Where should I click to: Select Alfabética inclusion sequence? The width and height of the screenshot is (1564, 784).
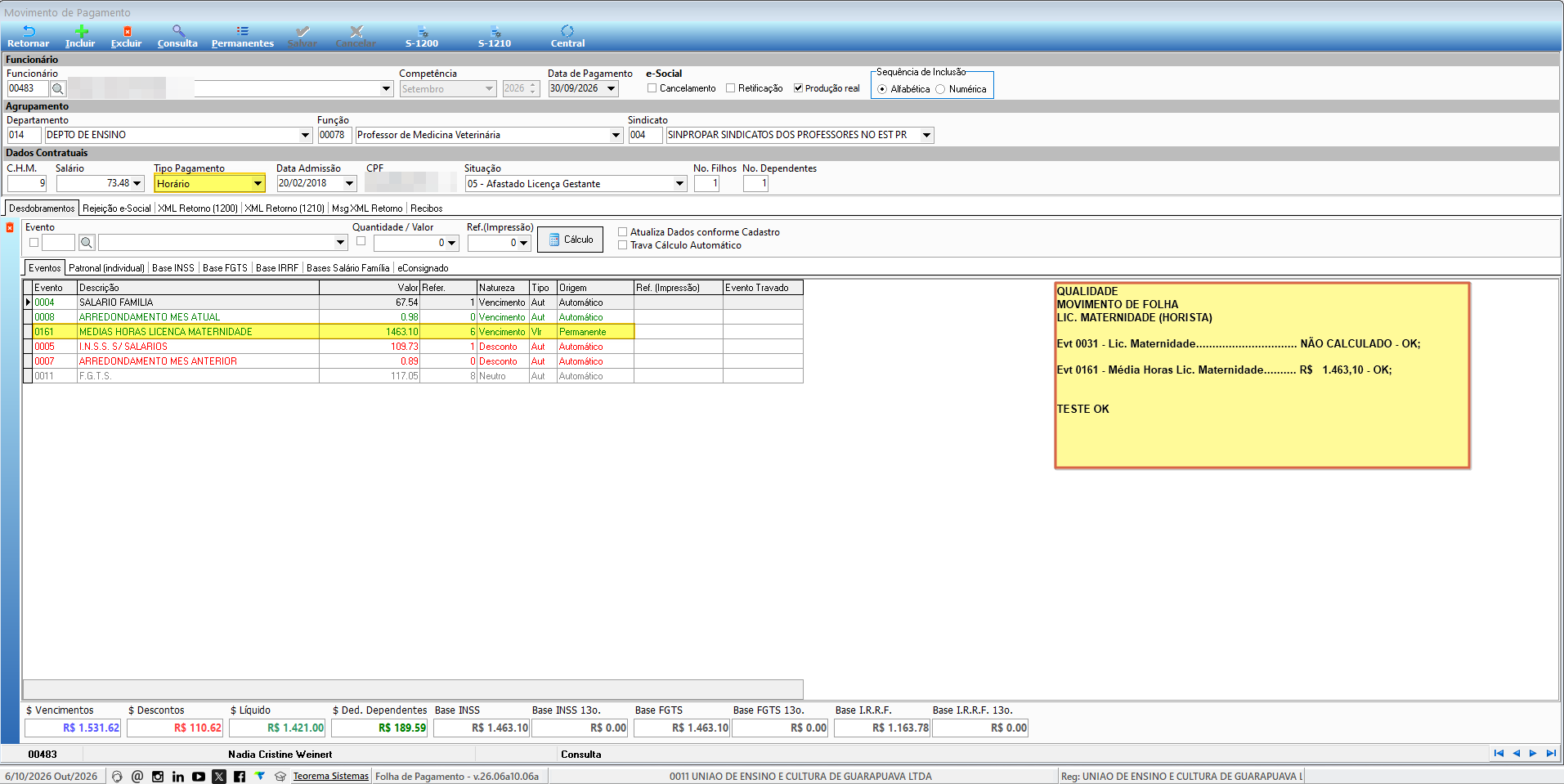point(882,89)
